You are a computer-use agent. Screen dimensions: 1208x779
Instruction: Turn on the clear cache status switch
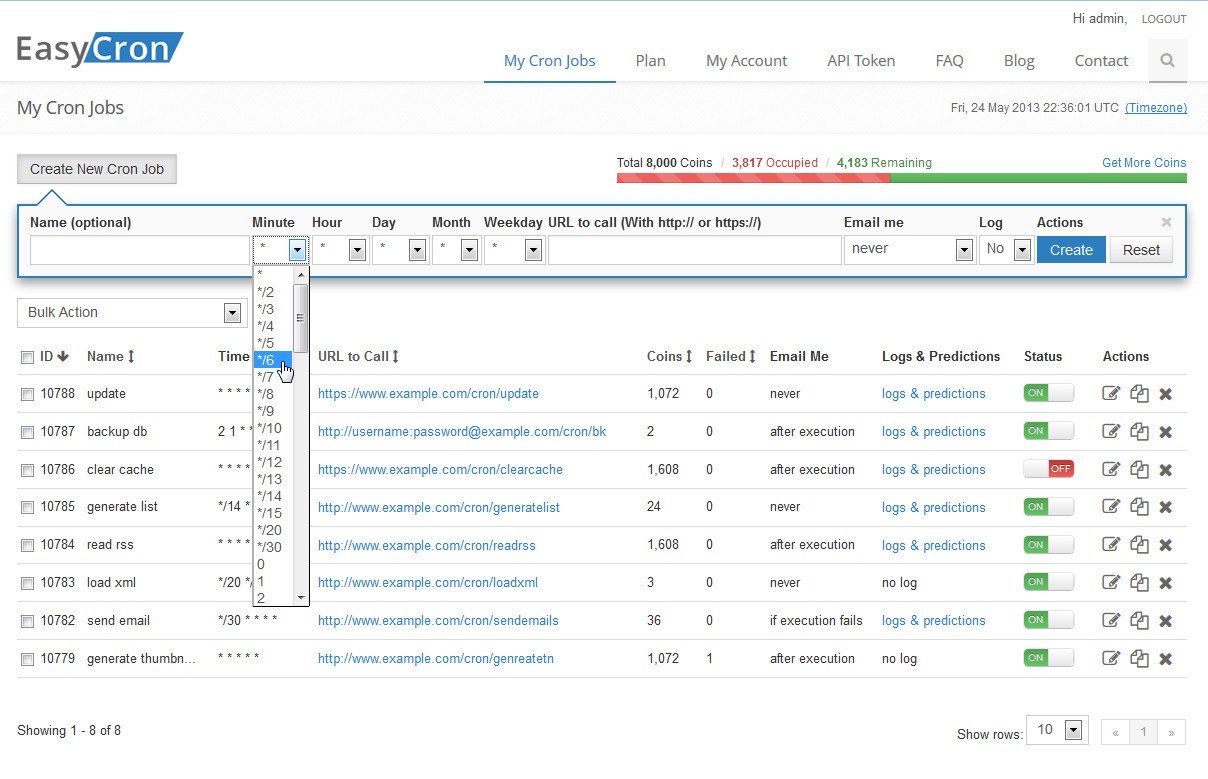pos(1049,468)
